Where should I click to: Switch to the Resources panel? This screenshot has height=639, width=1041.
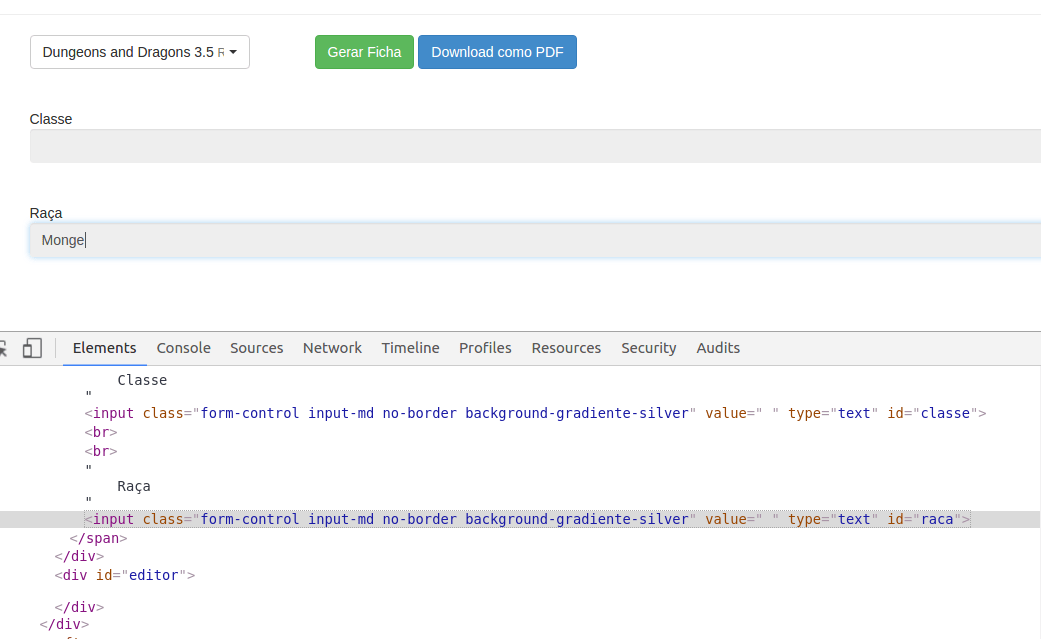tap(566, 348)
